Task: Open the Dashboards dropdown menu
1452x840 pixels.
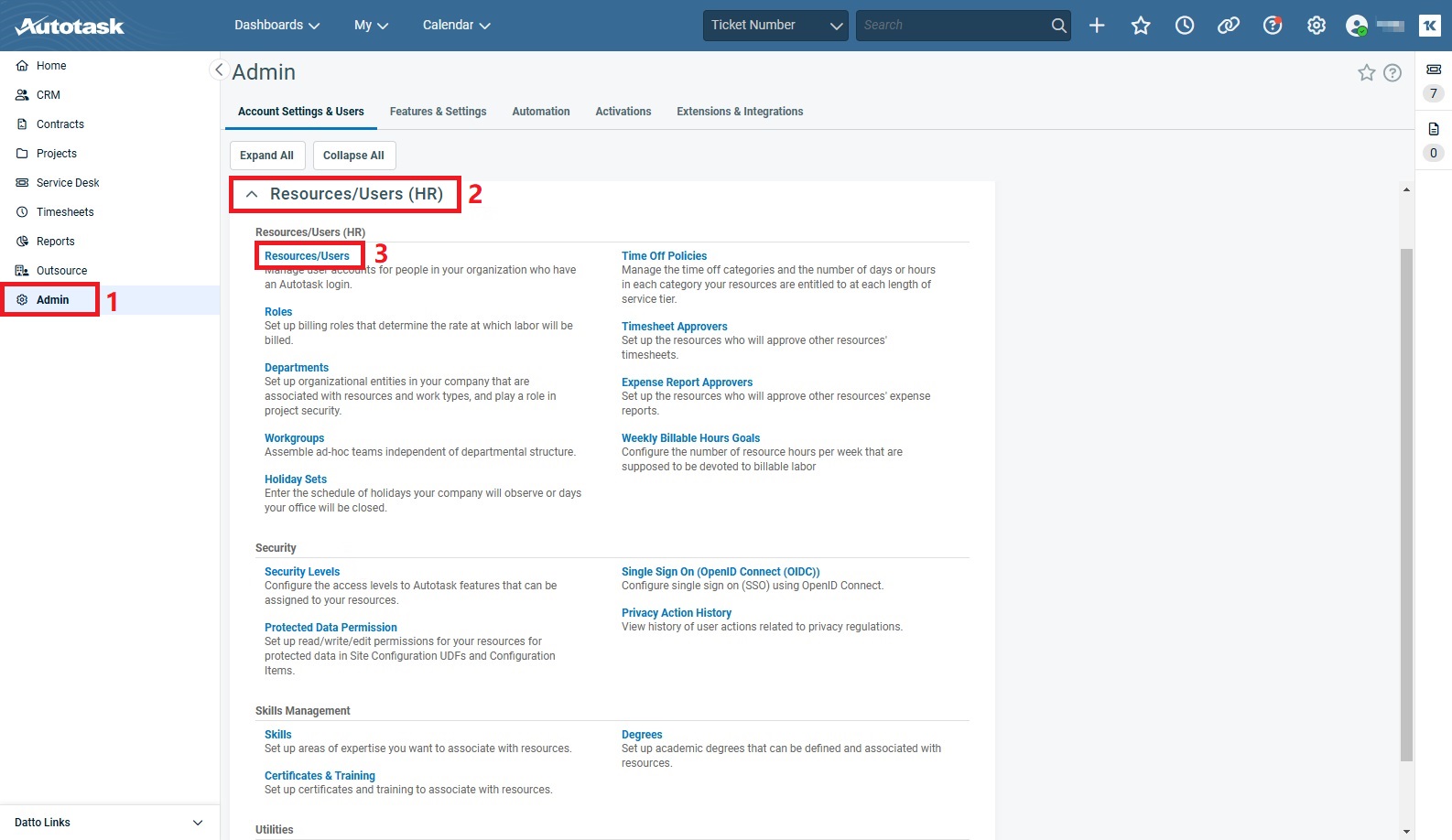Action: [276, 26]
